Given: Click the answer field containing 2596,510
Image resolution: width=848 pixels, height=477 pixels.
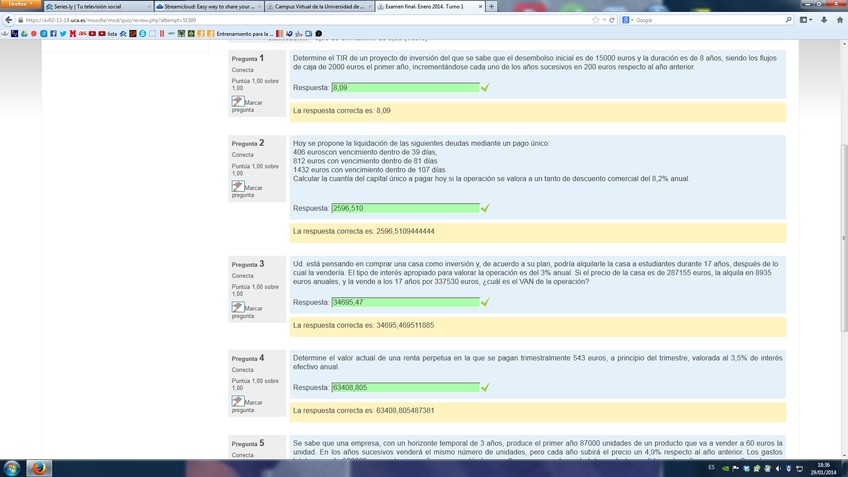Looking at the screenshot, I should (x=406, y=208).
